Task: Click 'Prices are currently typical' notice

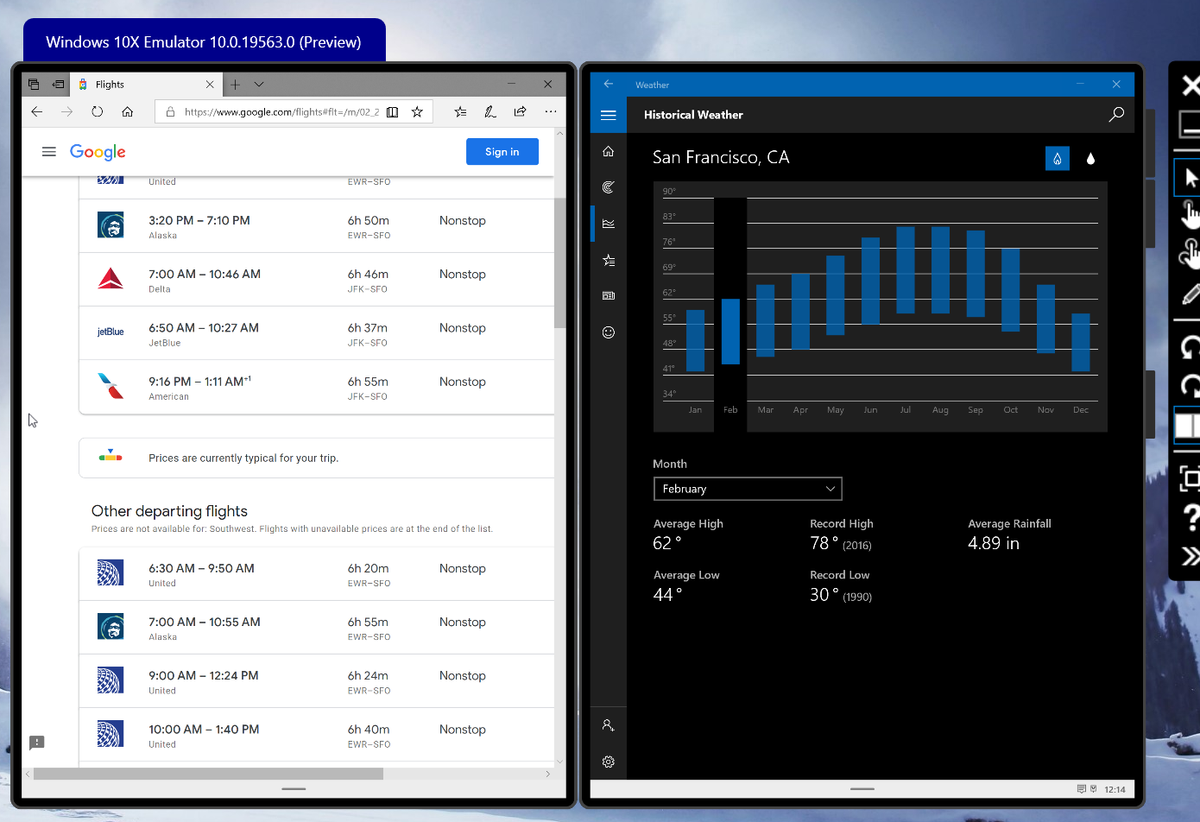Action: [316, 458]
